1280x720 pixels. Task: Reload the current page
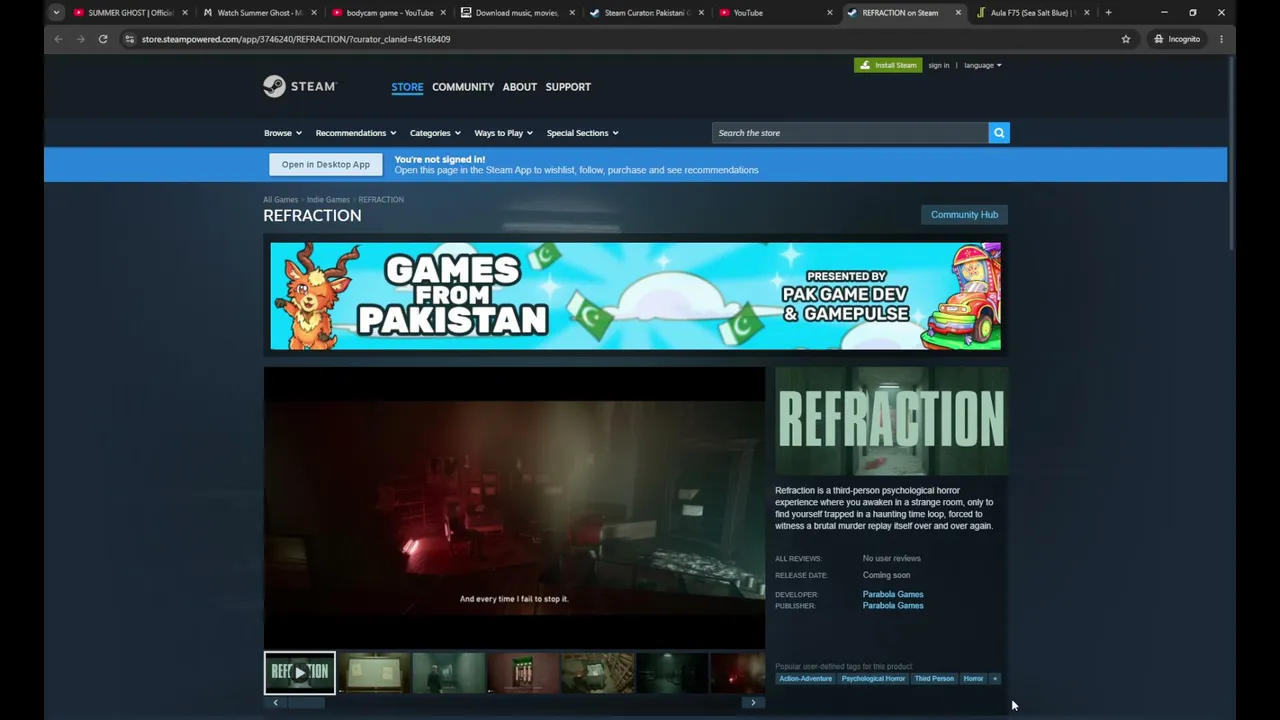click(x=103, y=39)
